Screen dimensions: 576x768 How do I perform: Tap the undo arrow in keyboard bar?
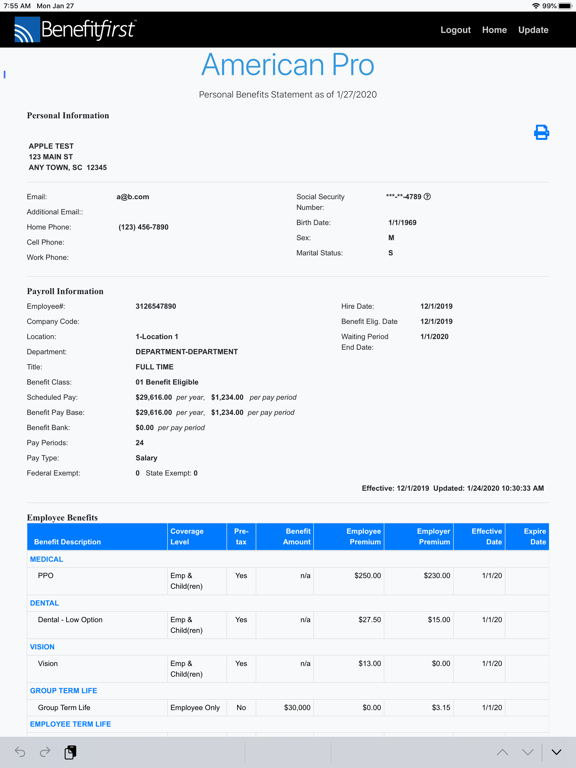[20, 752]
